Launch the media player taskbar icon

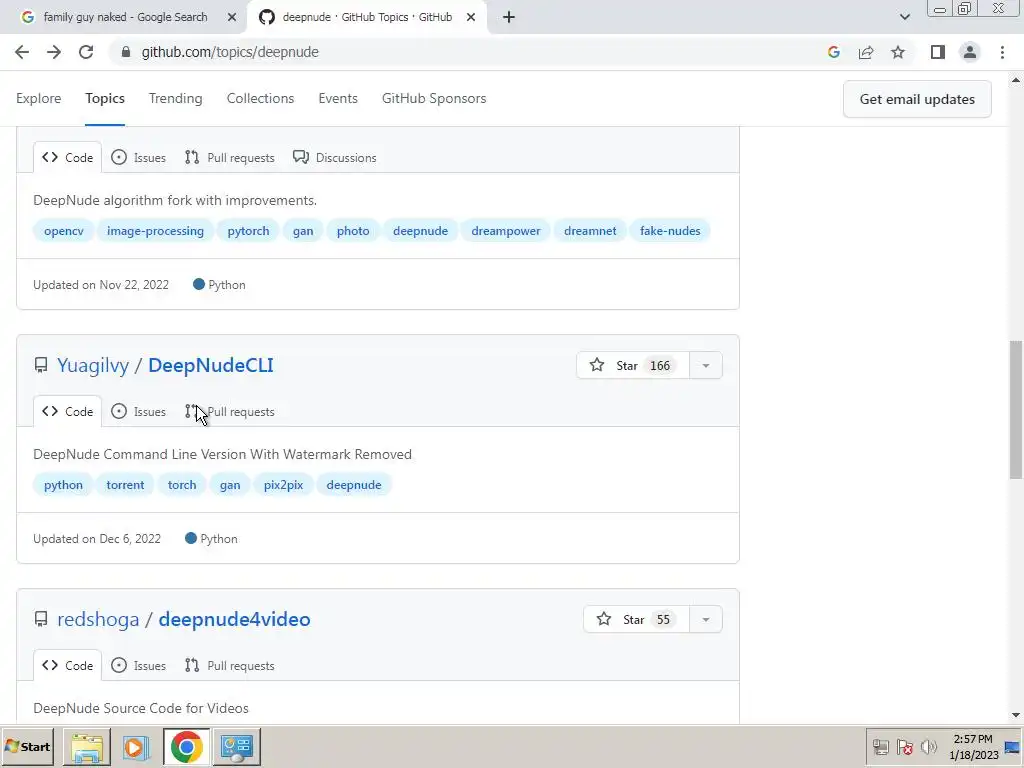coord(136,747)
